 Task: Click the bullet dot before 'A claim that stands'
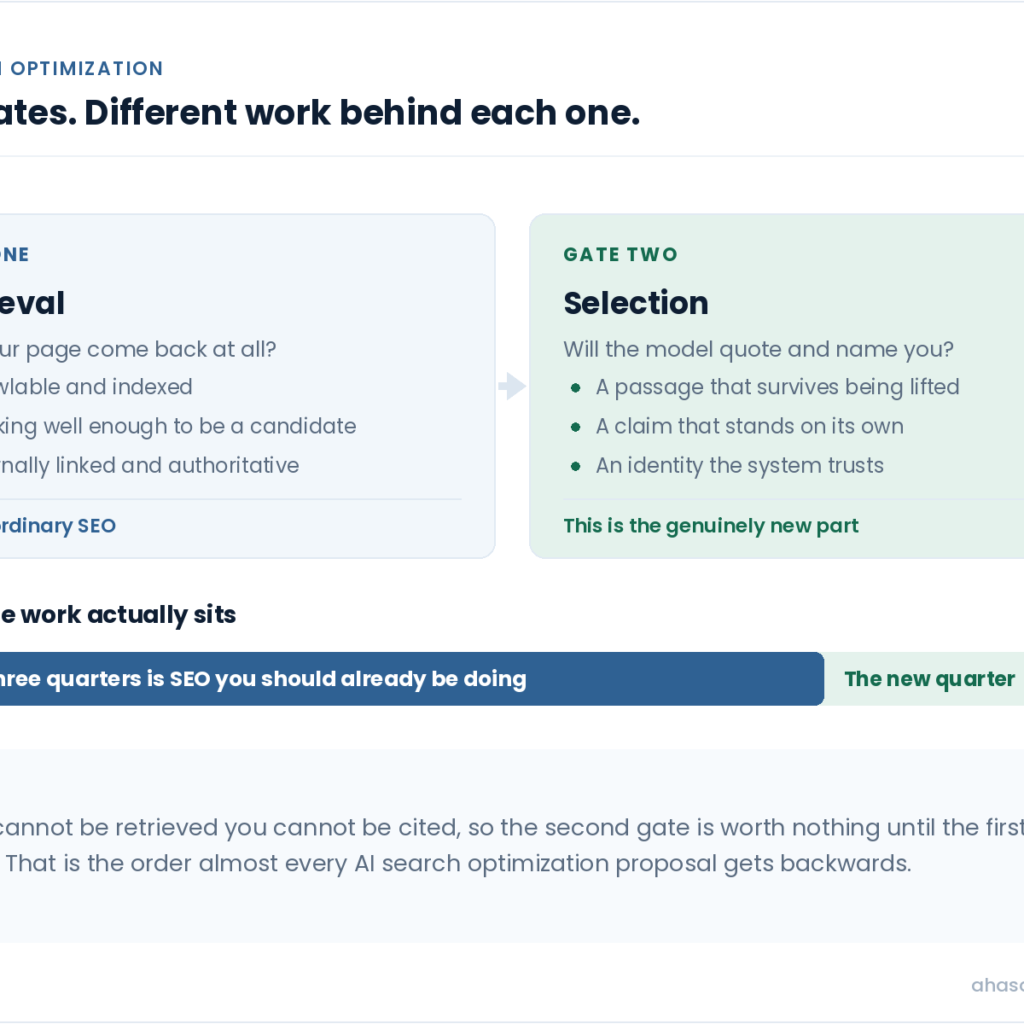(x=575, y=427)
